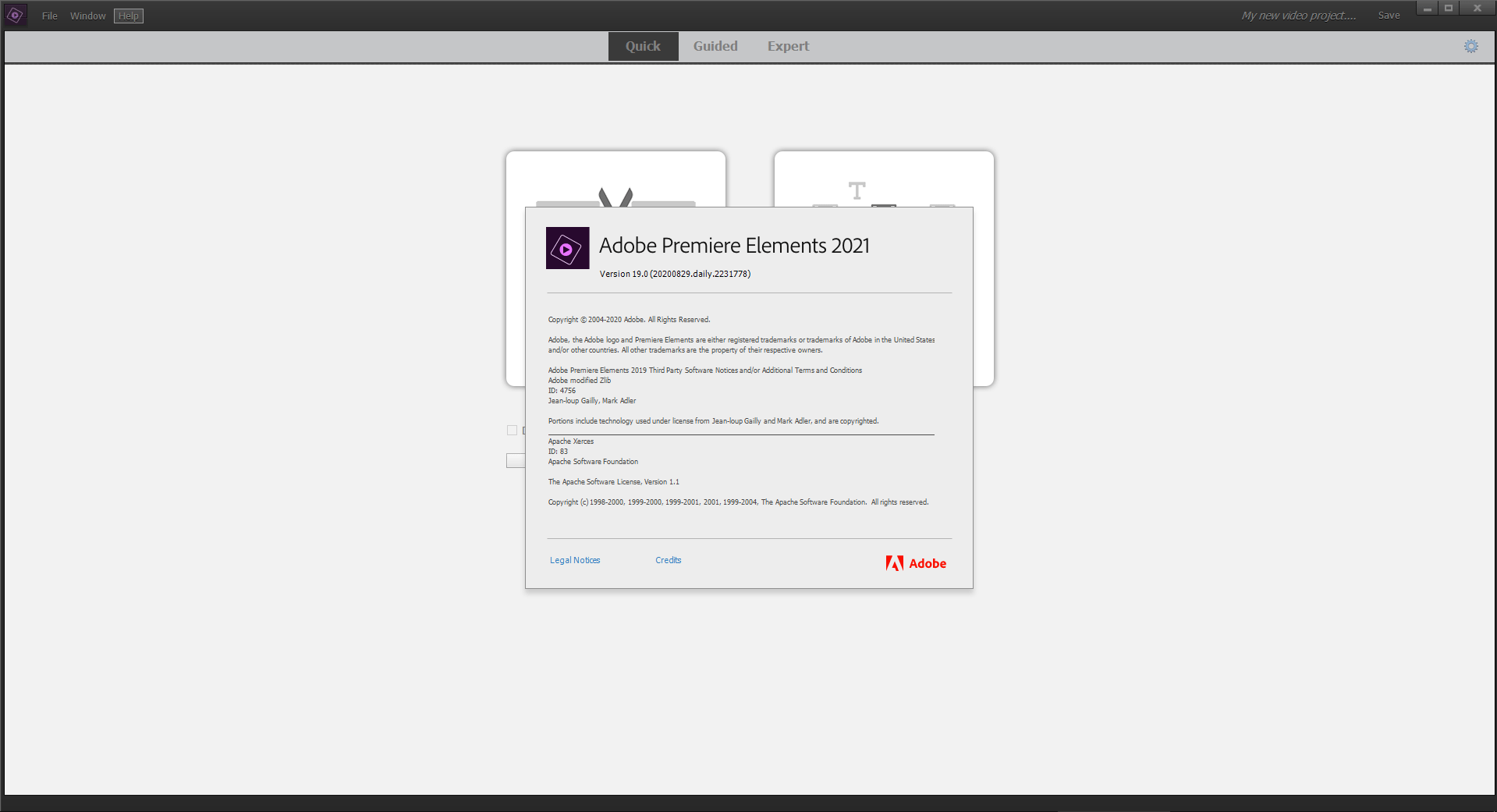Viewport: 1497px width, 812px height.
Task: Click the T title icon on the right card
Action: [857, 190]
